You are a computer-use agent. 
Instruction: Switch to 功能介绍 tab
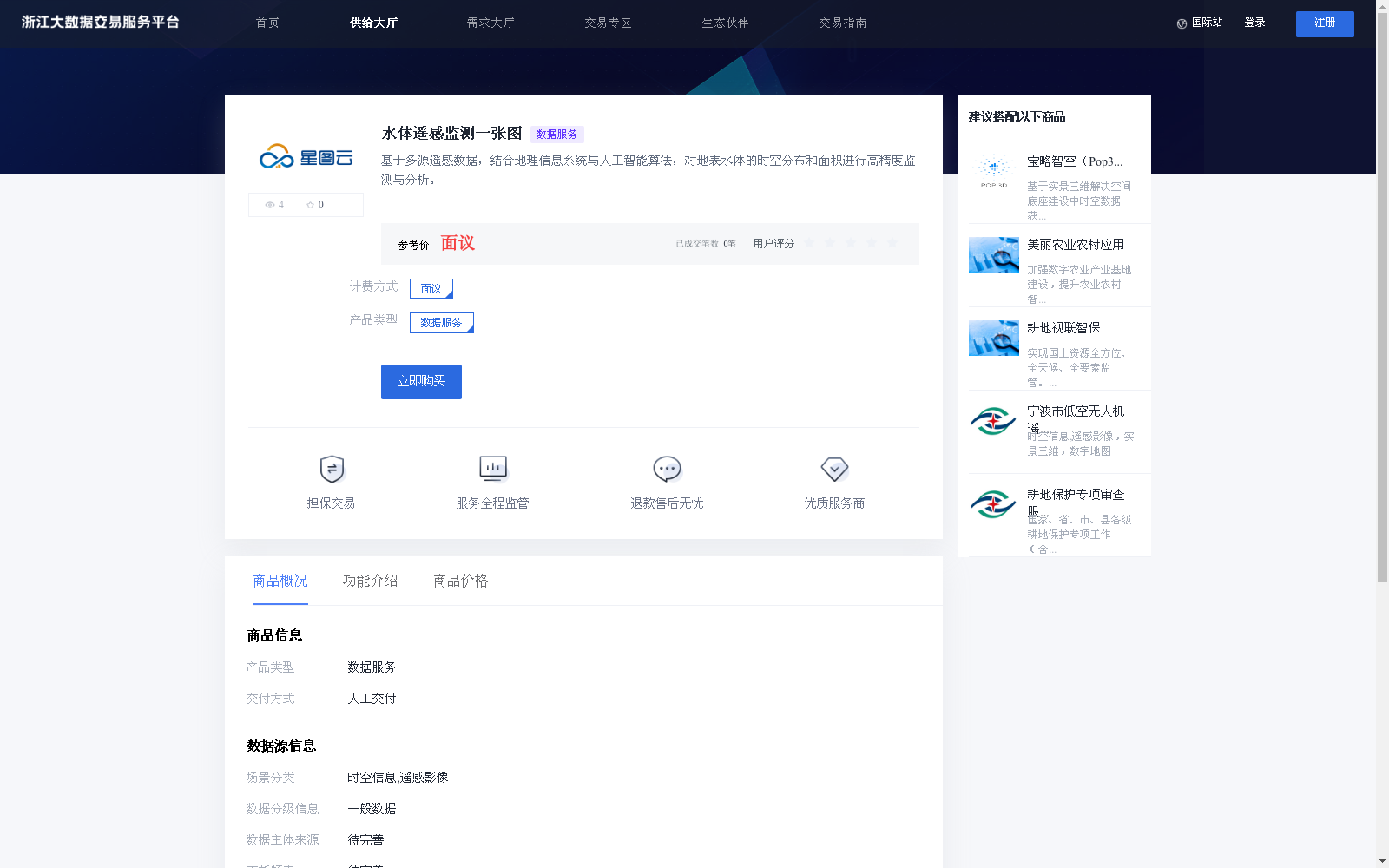click(x=371, y=581)
